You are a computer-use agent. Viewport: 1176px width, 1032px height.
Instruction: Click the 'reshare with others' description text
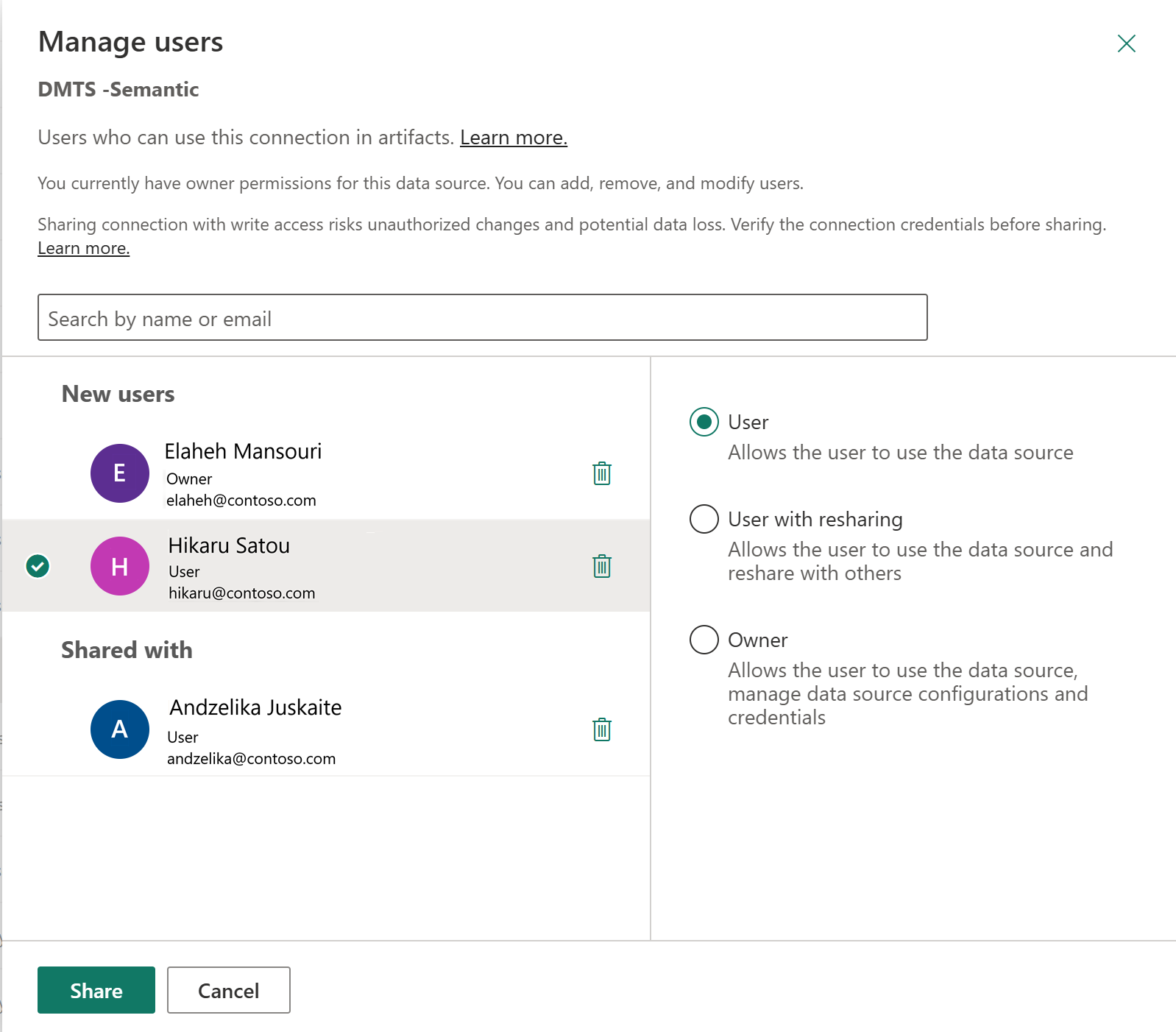tap(815, 573)
